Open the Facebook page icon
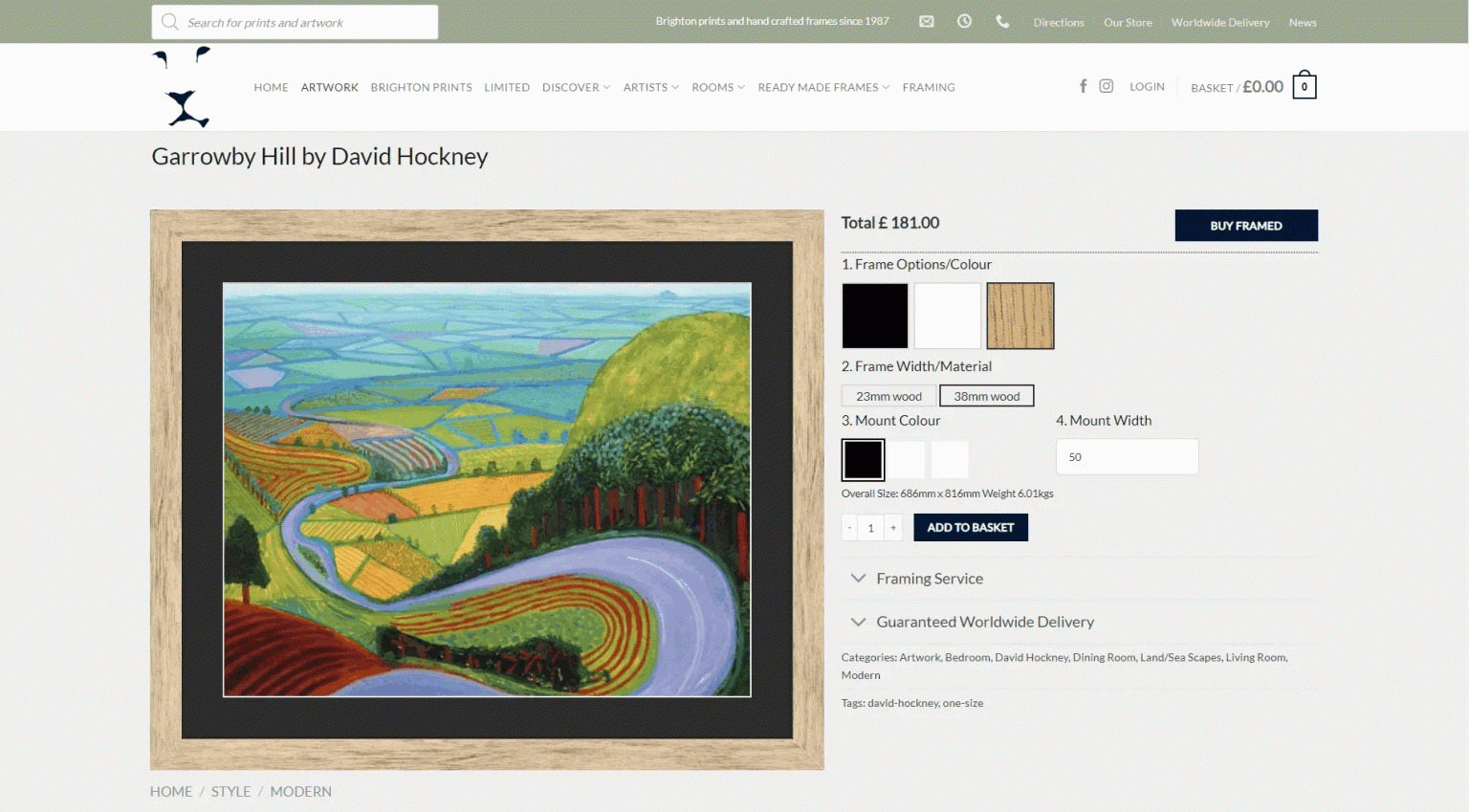Viewport: 1469px width, 812px height. point(1083,86)
